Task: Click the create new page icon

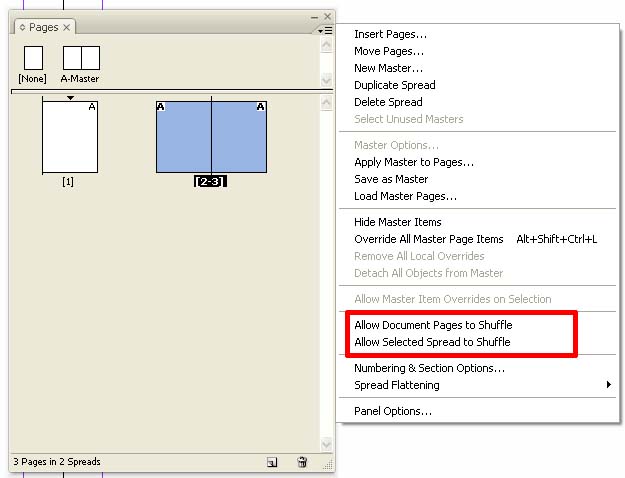Action: (x=272, y=462)
